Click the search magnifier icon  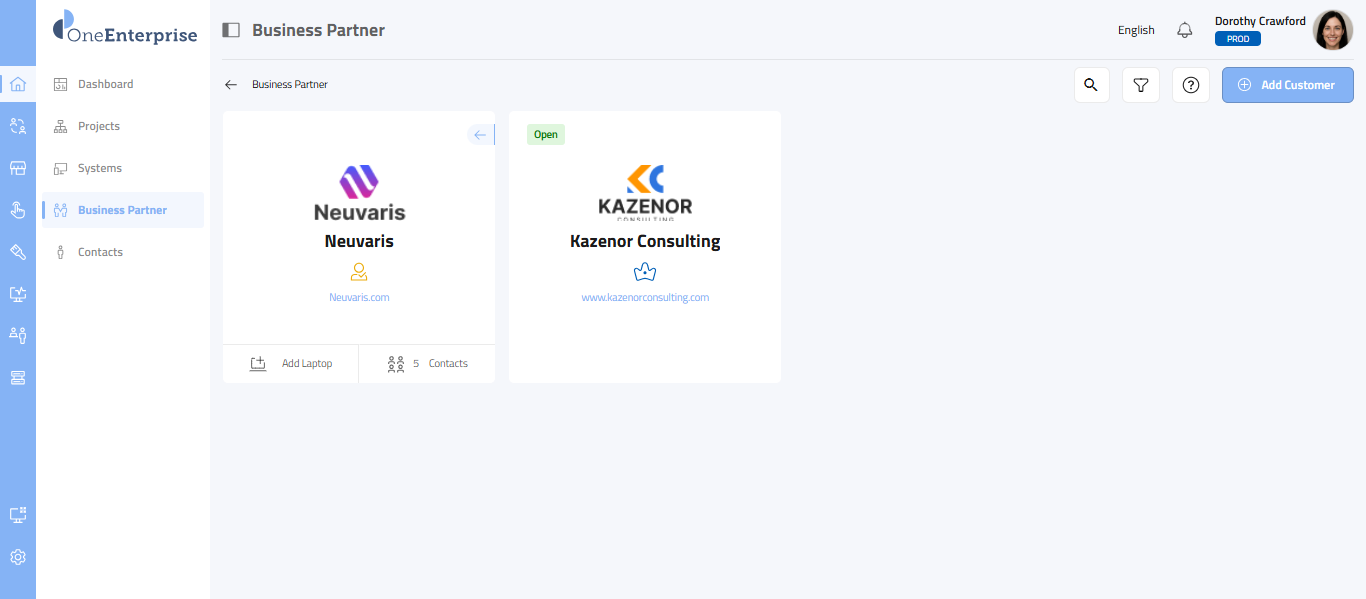click(1091, 85)
